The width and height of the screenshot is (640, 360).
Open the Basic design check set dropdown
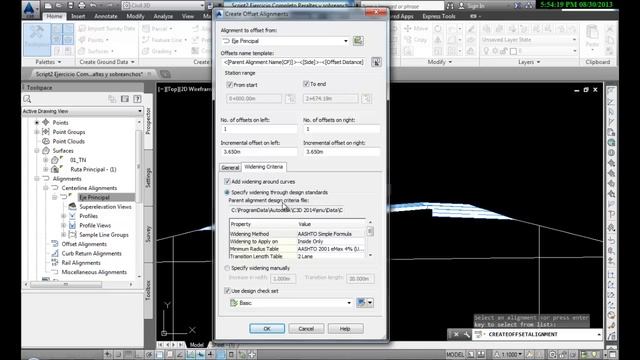(349, 303)
